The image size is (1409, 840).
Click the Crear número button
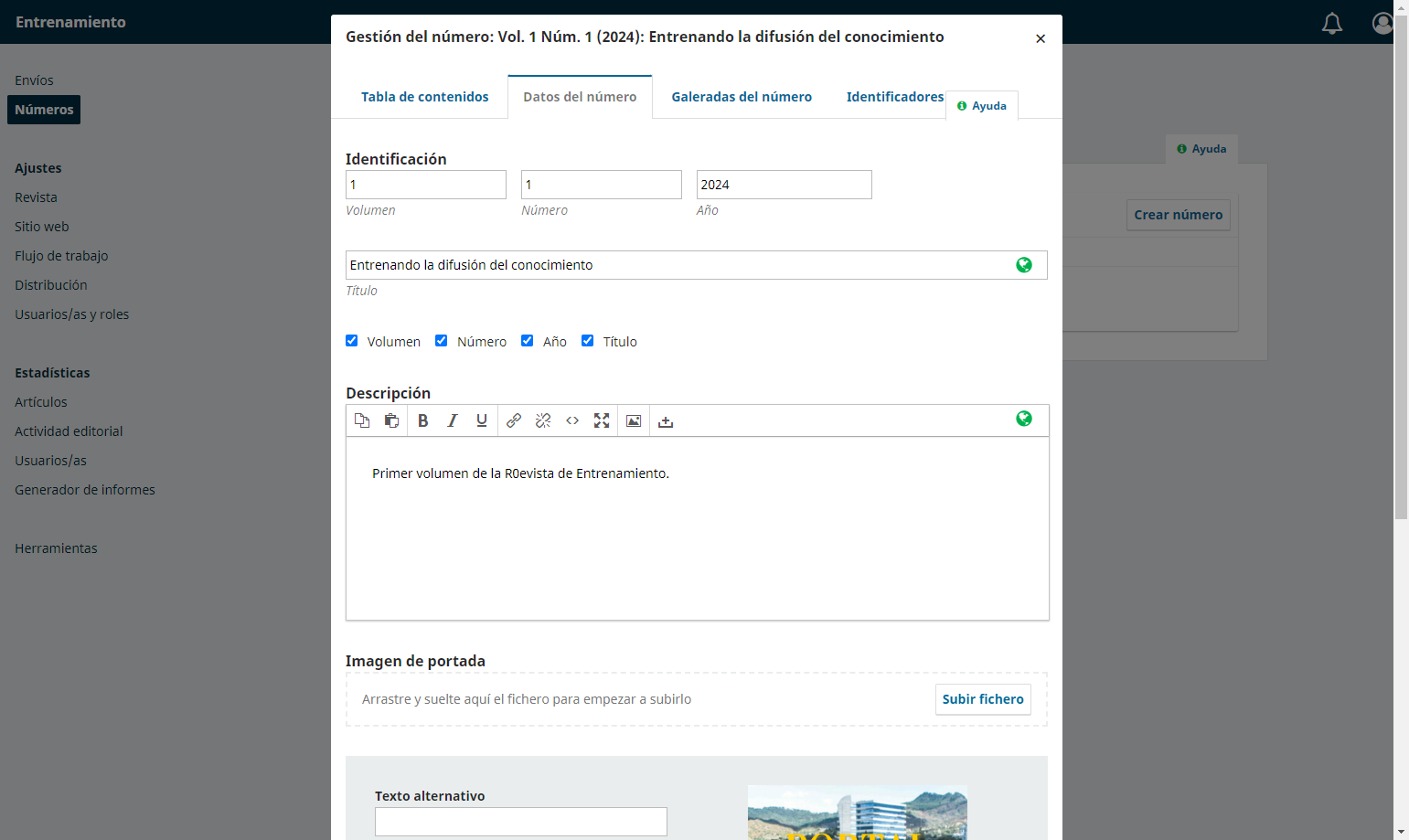1179,215
